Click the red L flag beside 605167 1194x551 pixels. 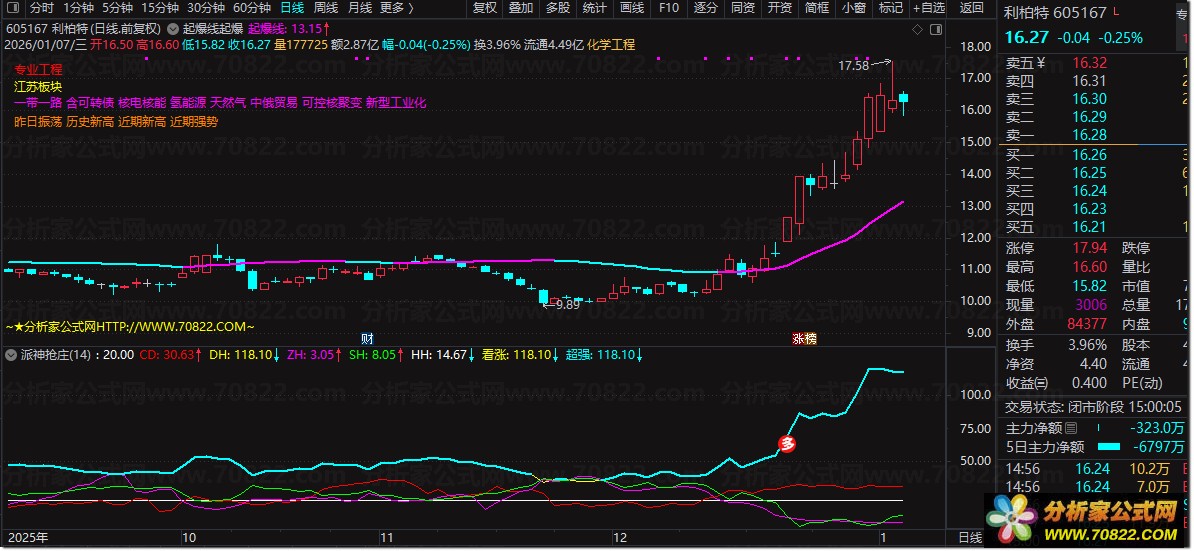coord(1116,11)
